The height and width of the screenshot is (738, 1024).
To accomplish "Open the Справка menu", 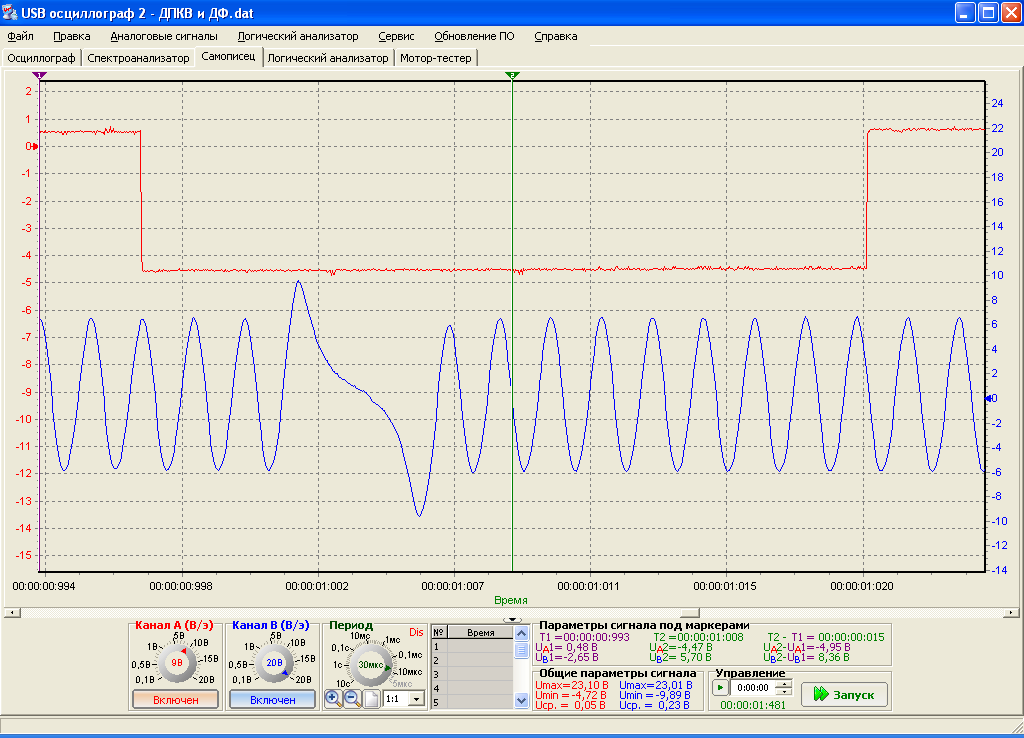I will 556,37.
